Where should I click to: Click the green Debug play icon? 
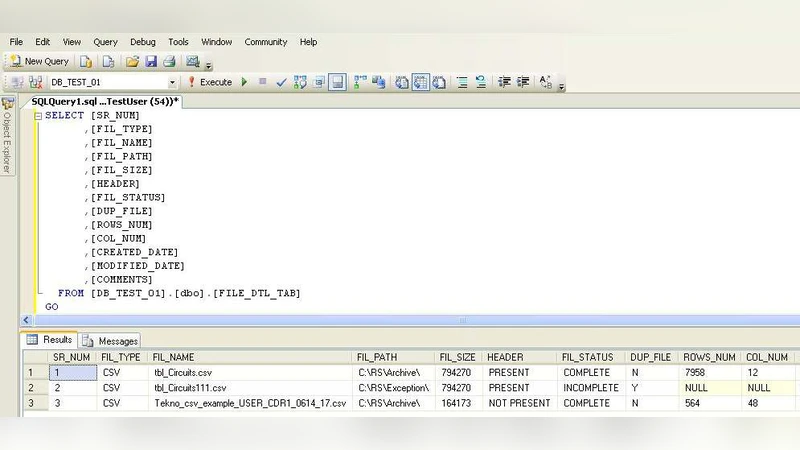[x=244, y=82]
